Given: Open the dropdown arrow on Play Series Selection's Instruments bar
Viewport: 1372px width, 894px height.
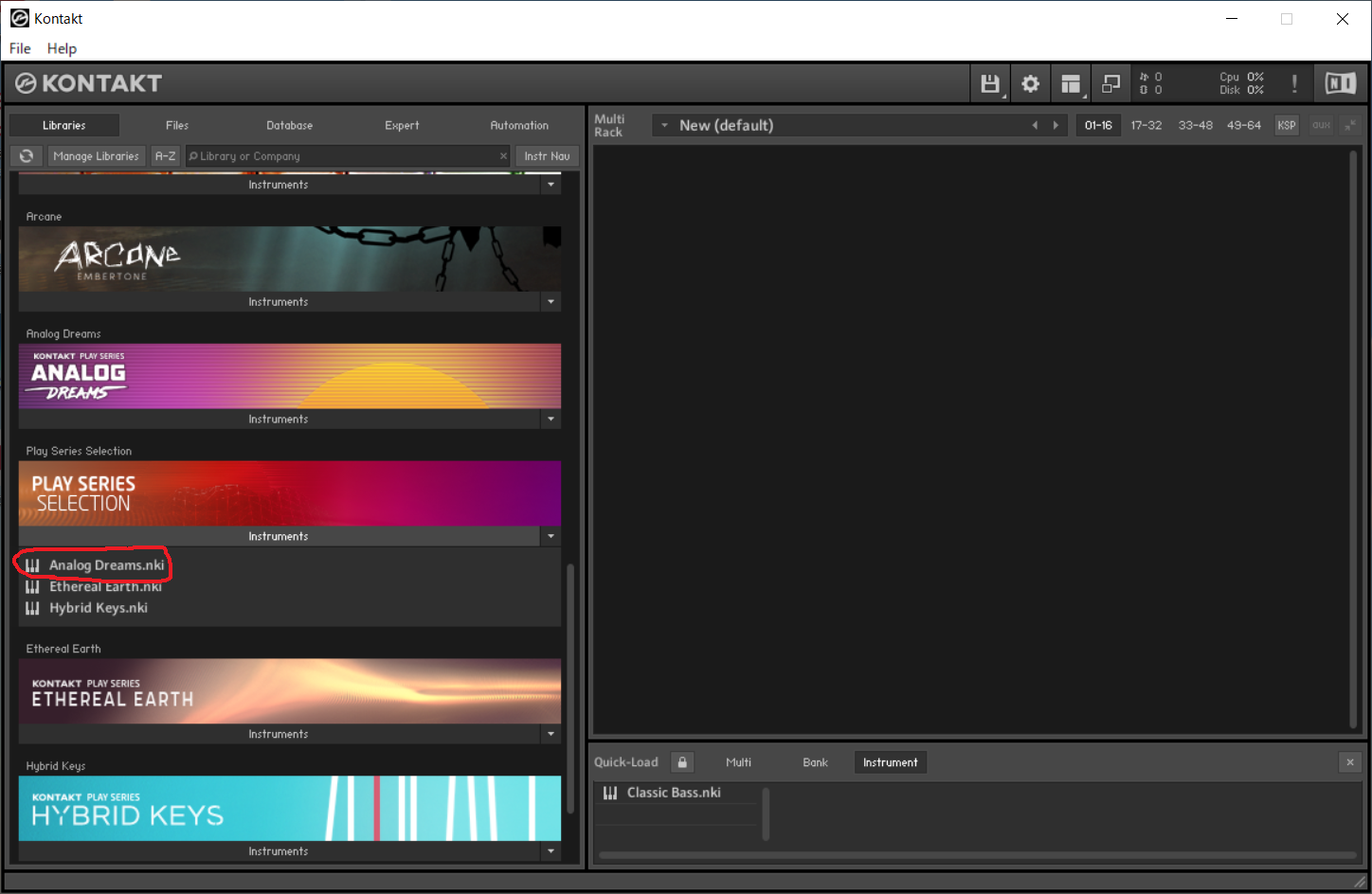Looking at the screenshot, I should pos(551,537).
